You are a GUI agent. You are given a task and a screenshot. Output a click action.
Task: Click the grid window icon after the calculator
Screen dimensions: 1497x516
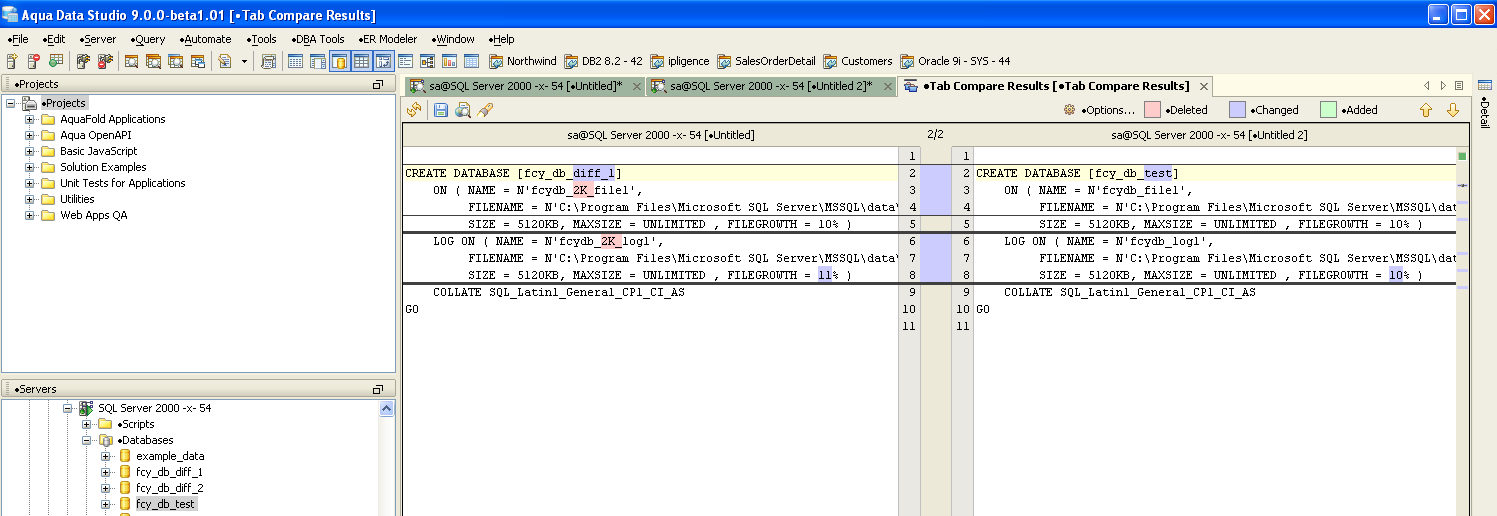coord(295,61)
